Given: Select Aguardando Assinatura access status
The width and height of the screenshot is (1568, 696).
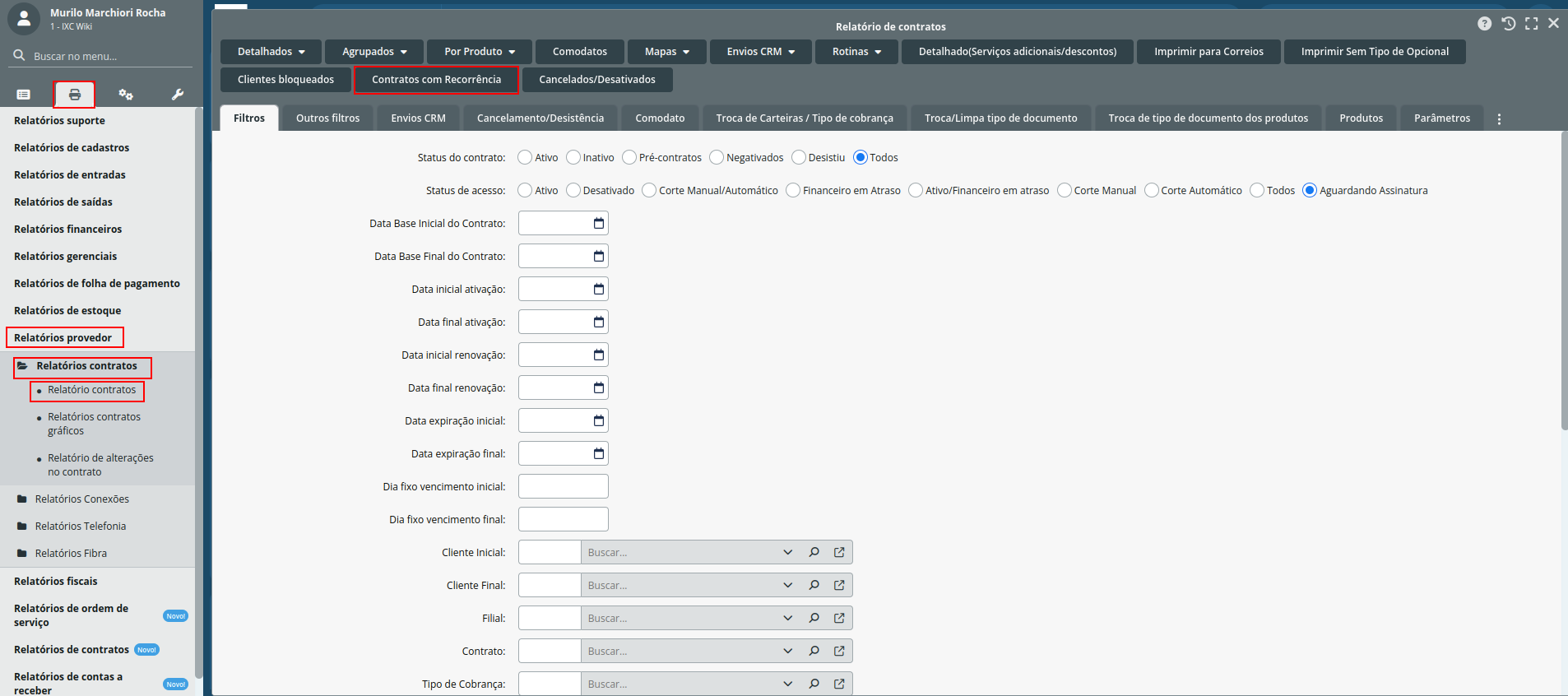Looking at the screenshot, I should coord(1310,190).
